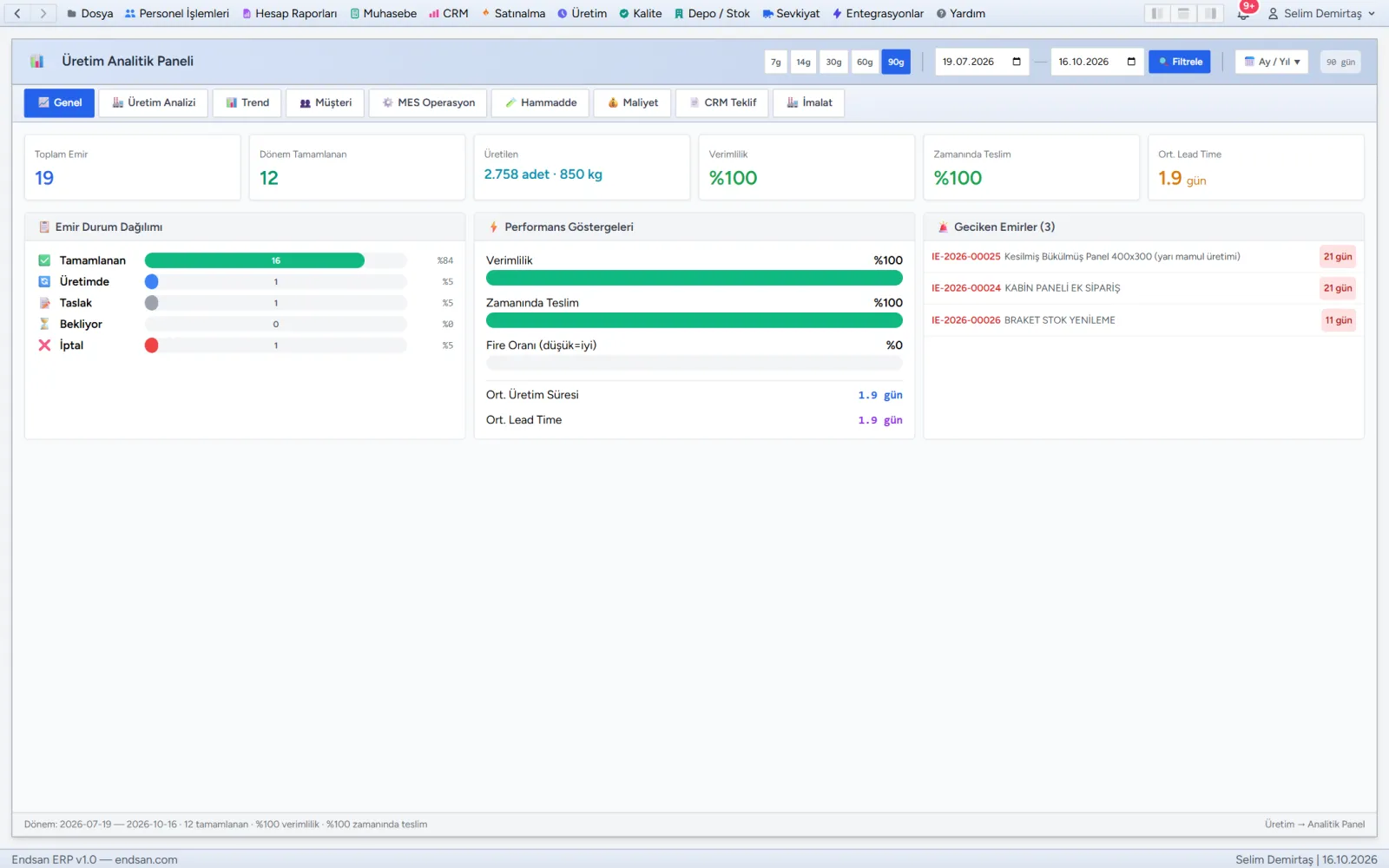Go forward with the right arrow icon
The height and width of the screenshot is (868, 1389).
click(43, 13)
